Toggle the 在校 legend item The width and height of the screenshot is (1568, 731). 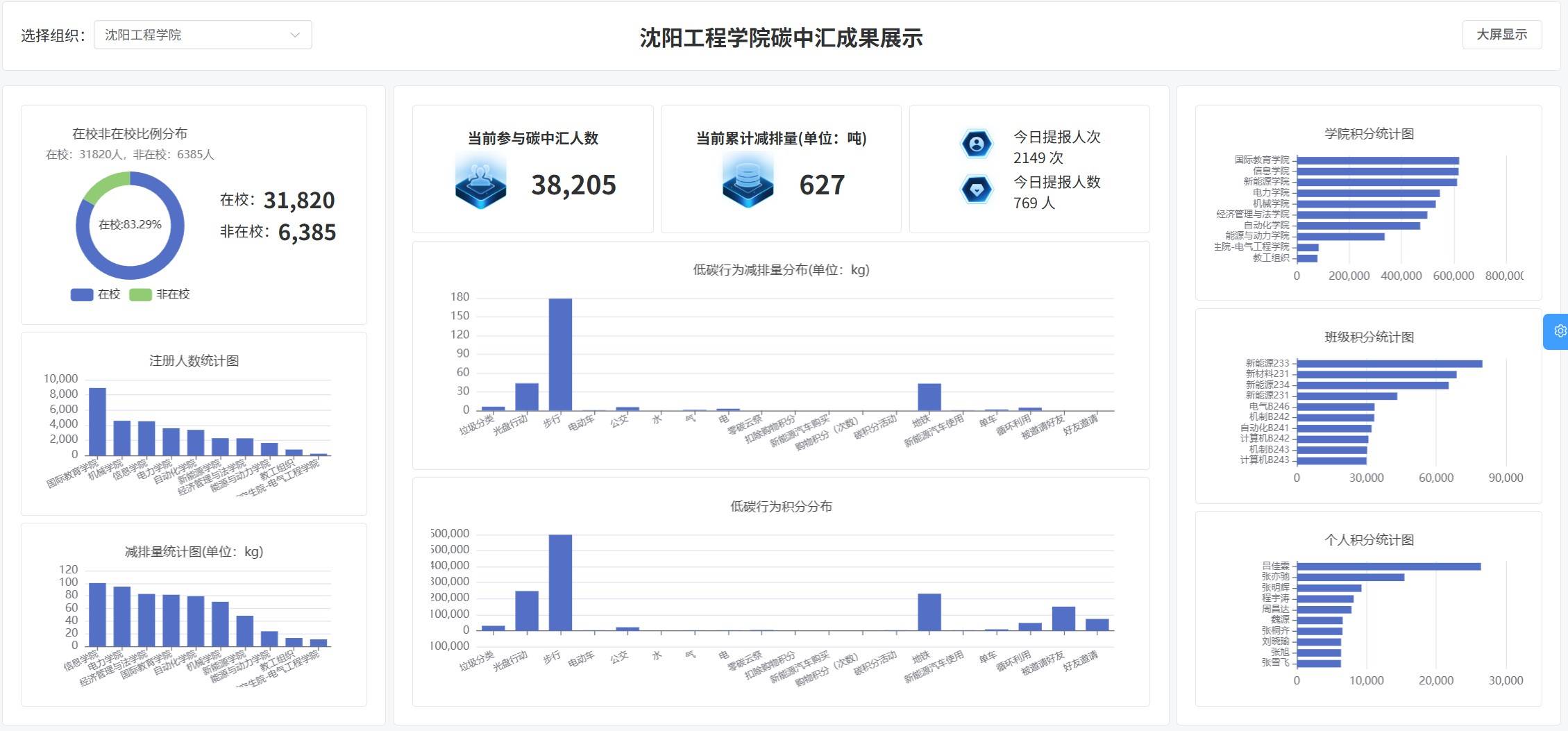[96, 294]
